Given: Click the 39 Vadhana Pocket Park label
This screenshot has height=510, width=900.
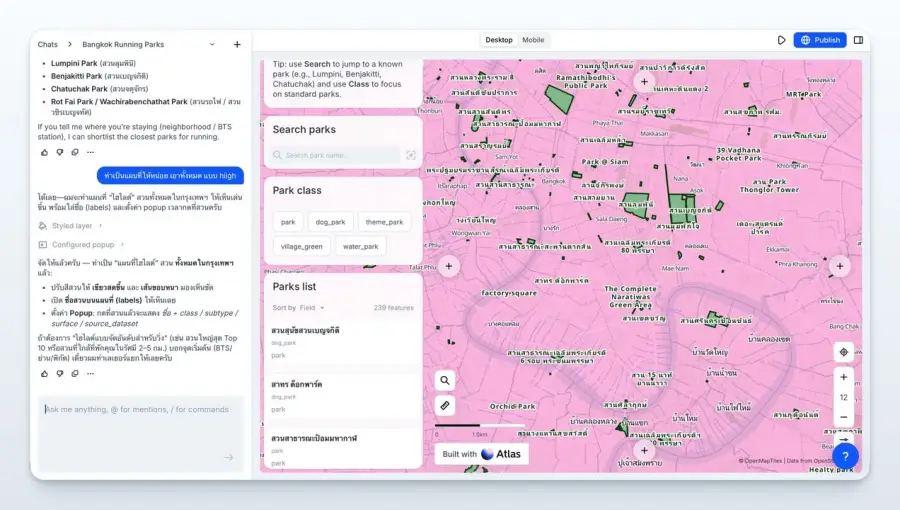Looking at the screenshot, I should 739,154.
